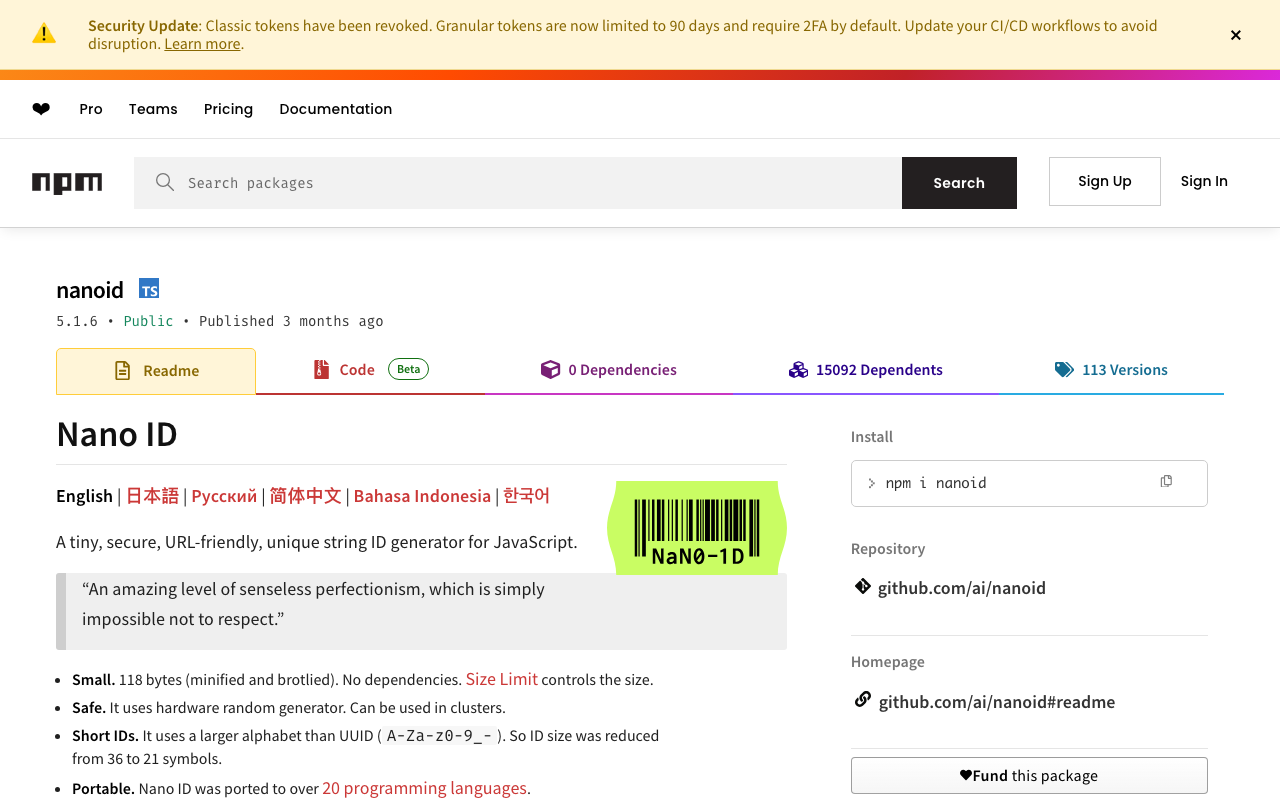This screenshot has width=1280, height=800.
Task: Click the Dependents cubes icon
Action: click(798, 370)
